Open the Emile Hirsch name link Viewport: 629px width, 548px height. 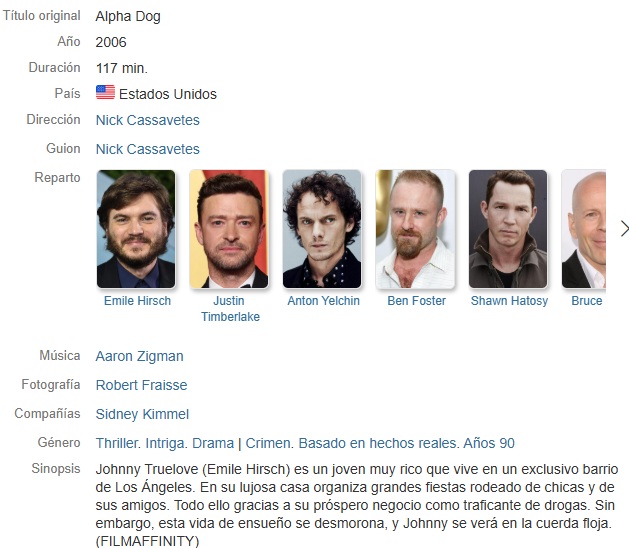point(137,300)
